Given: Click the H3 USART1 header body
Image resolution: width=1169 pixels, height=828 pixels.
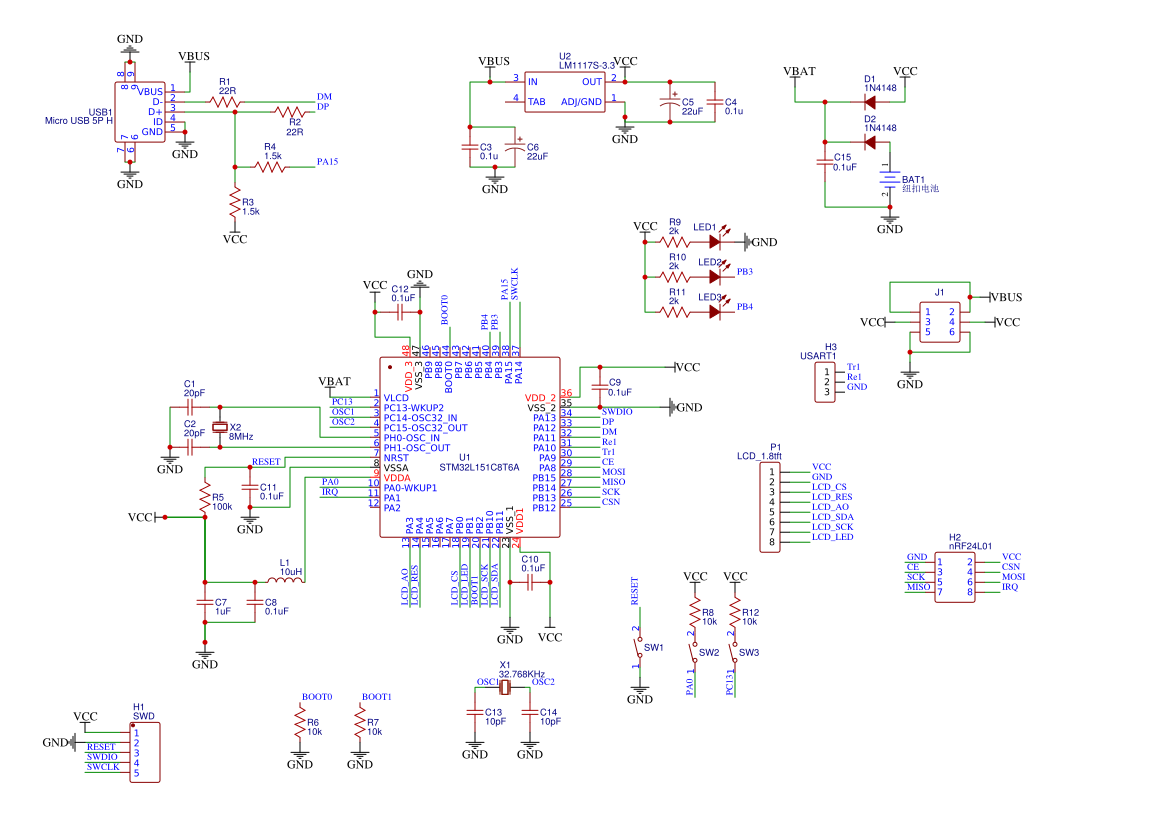Looking at the screenshot, I should (x=825, y=382).
